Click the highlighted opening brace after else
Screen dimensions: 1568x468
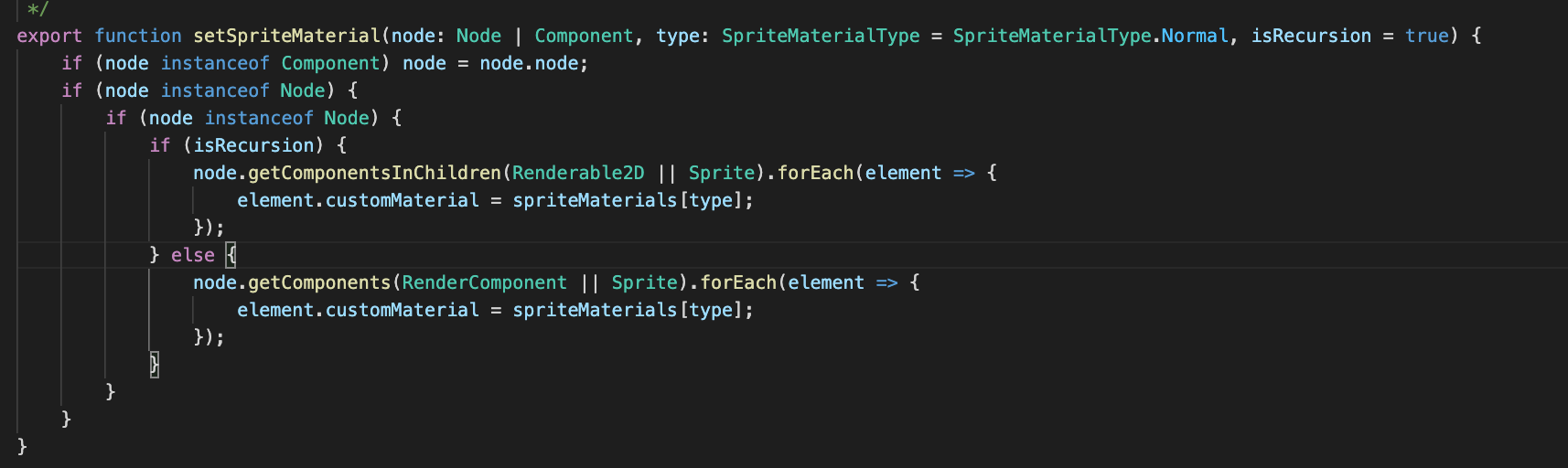231,255
